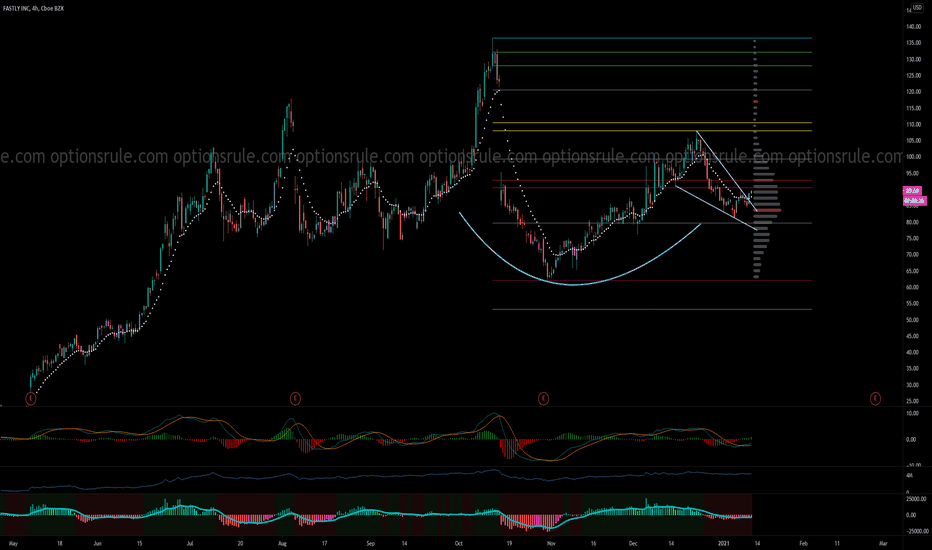Click the 50.00 price axis label

(x=914, y=320)
